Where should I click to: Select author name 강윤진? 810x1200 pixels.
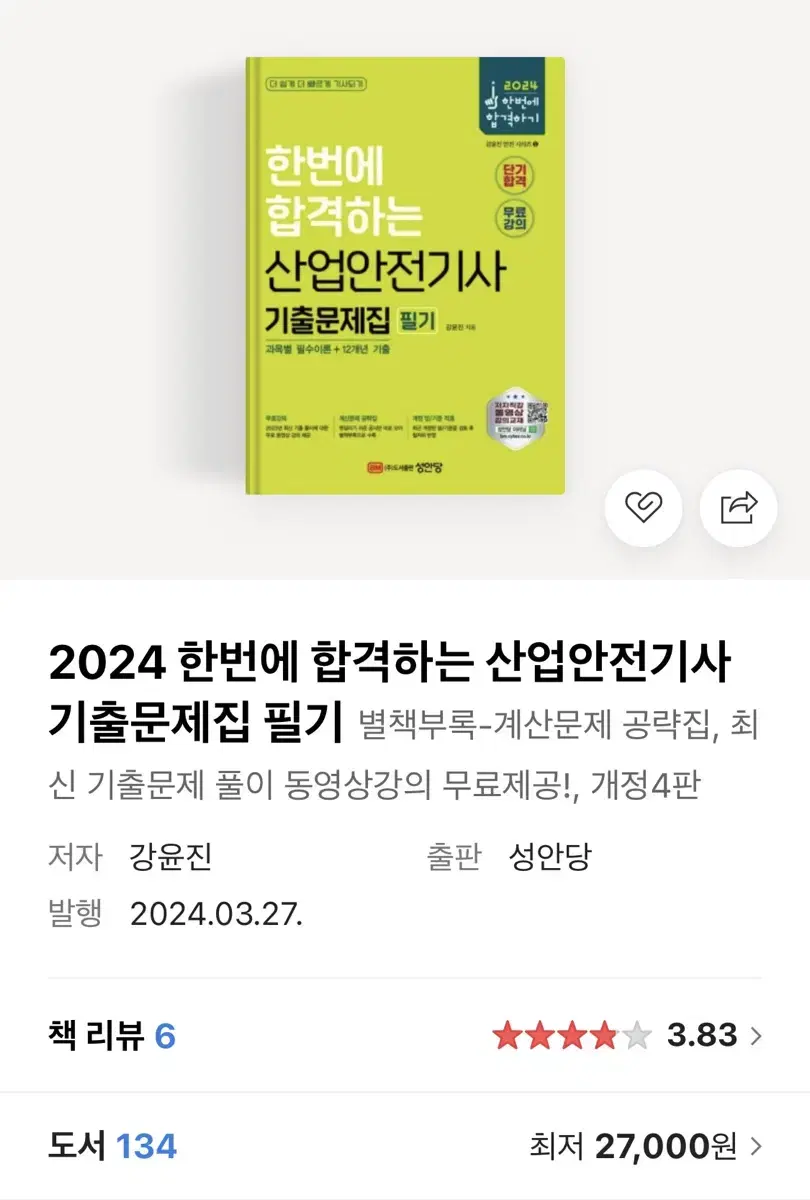171,857
